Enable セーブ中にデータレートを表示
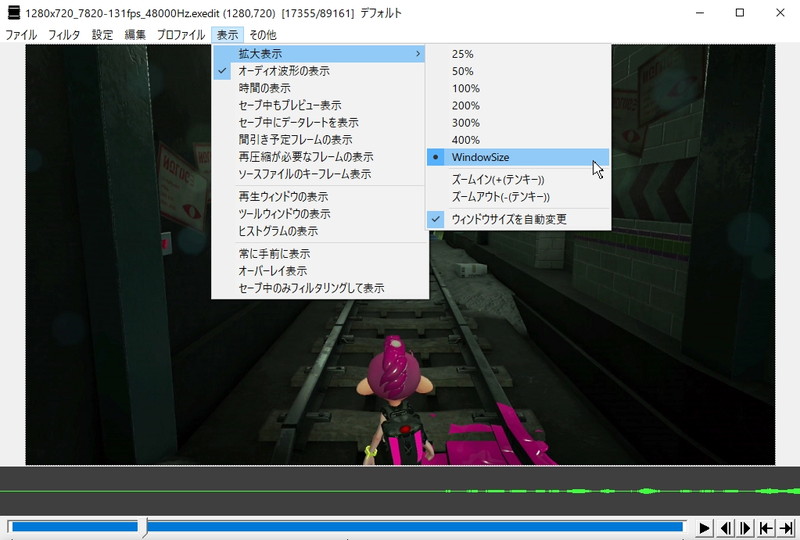Screen dimensions: 800x540 coord(319,122)
